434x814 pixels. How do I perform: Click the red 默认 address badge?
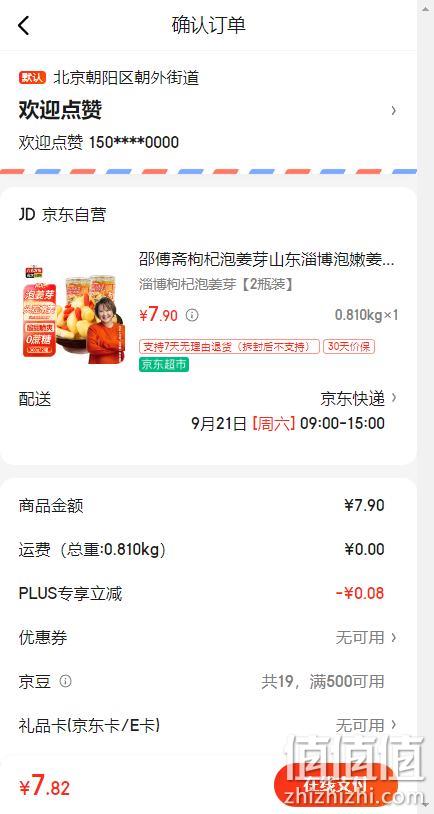point(32,78)
